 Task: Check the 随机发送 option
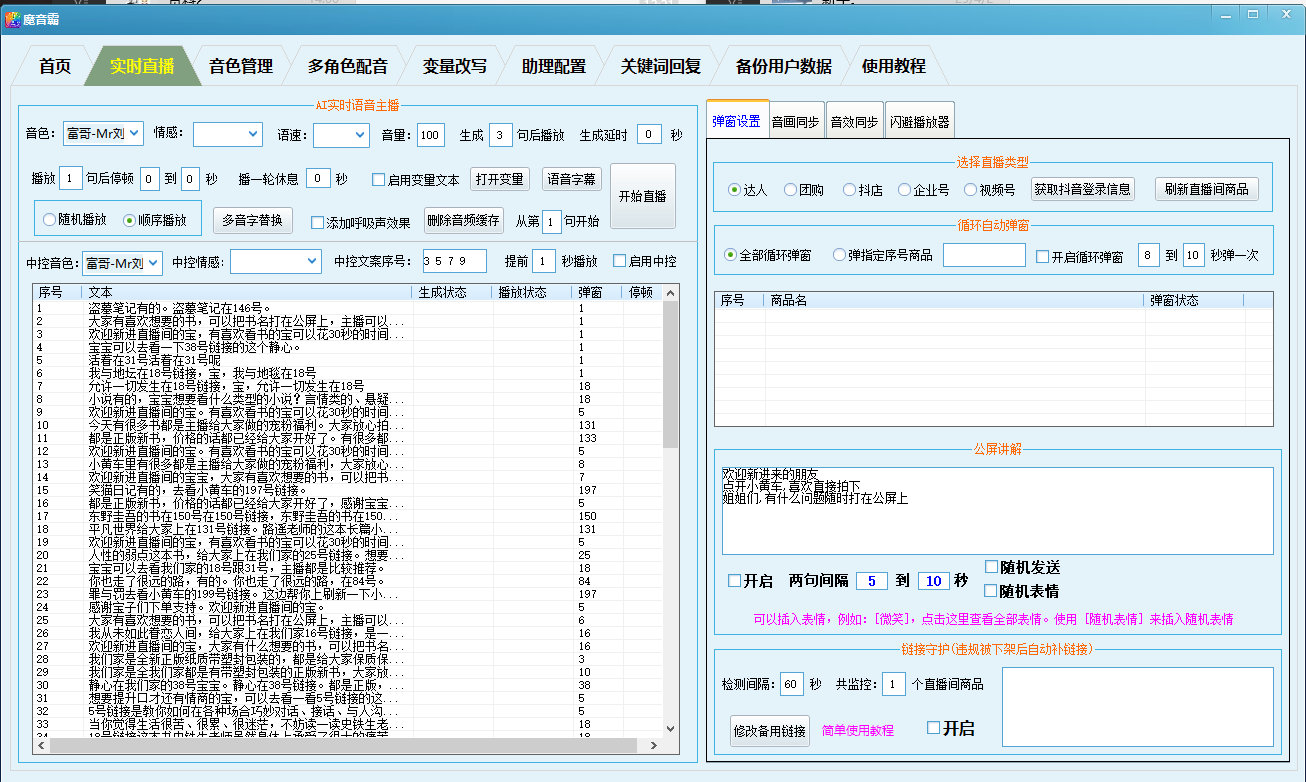[x=992, y=568]
